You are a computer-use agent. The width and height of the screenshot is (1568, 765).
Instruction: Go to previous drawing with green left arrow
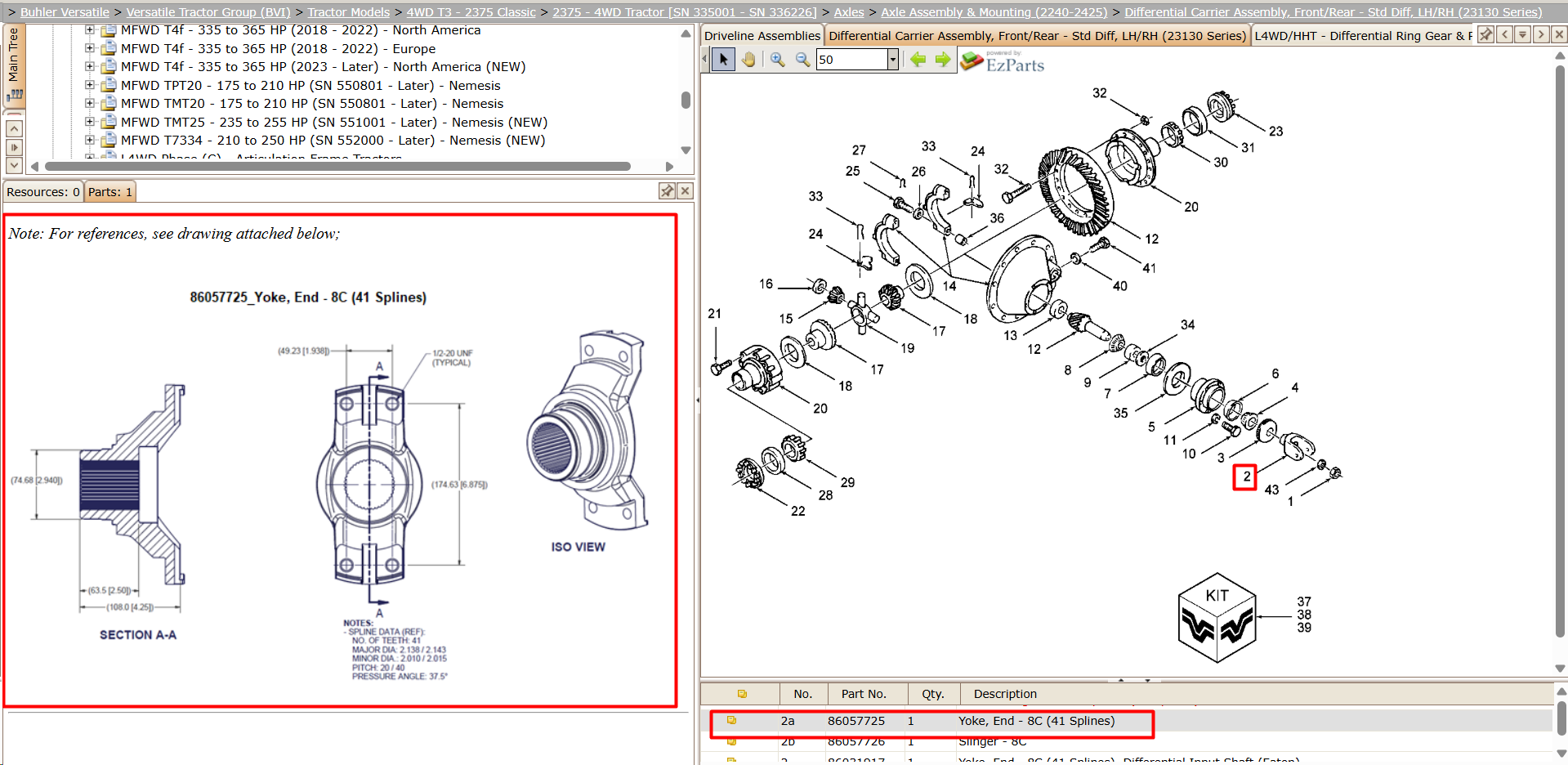pos(918,60)
